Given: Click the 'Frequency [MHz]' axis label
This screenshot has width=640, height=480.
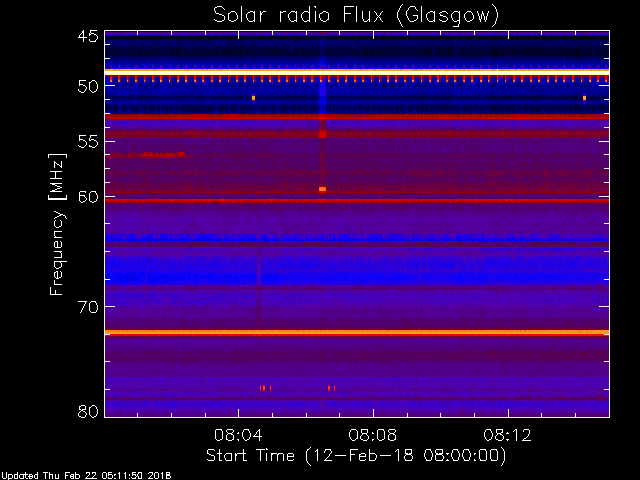Looking at the screenshot, I should pyautogui.click(x=57, y=224).
